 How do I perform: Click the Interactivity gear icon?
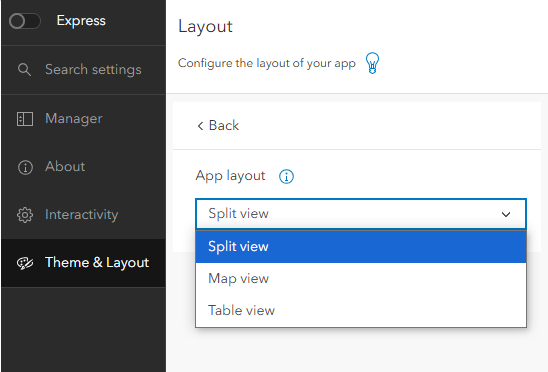click(x=25, y=215)
